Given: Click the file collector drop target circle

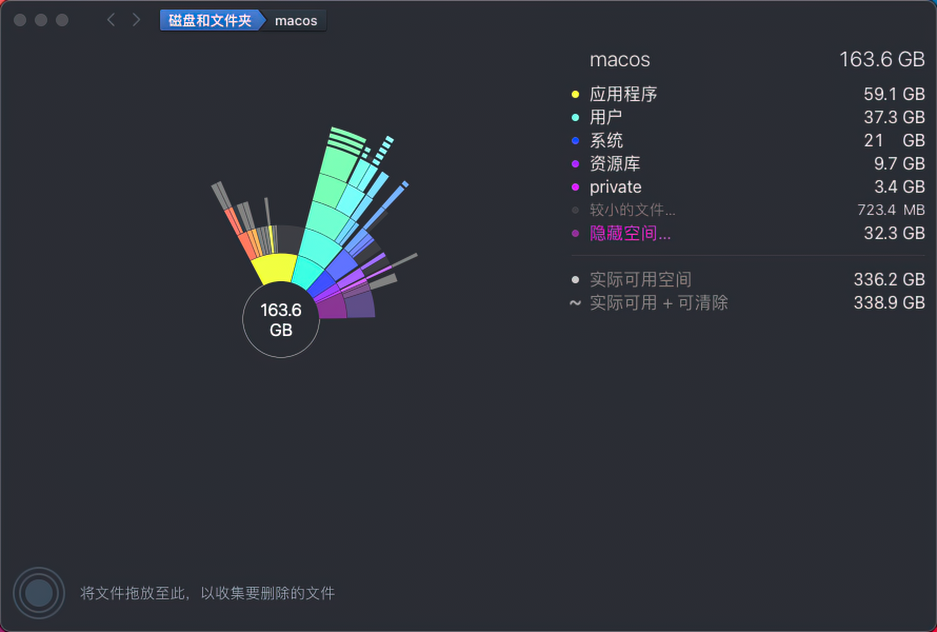Looking at the screenshot, I should pos(39,593).
